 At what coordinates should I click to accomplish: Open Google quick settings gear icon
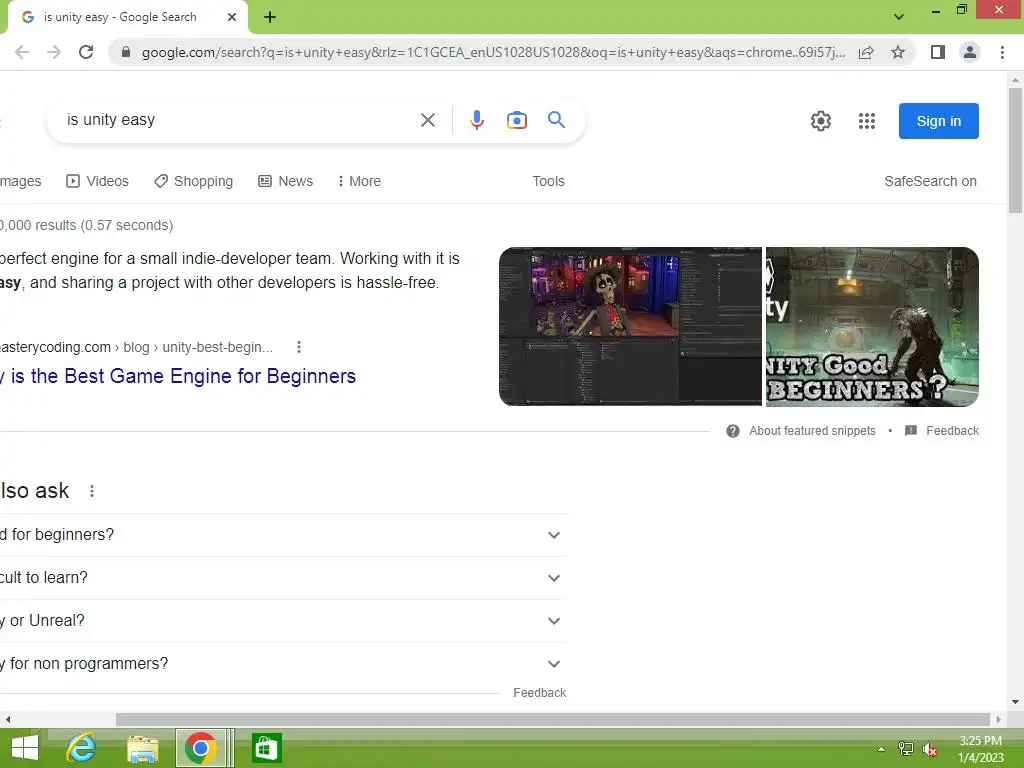(x=821, y=121)
